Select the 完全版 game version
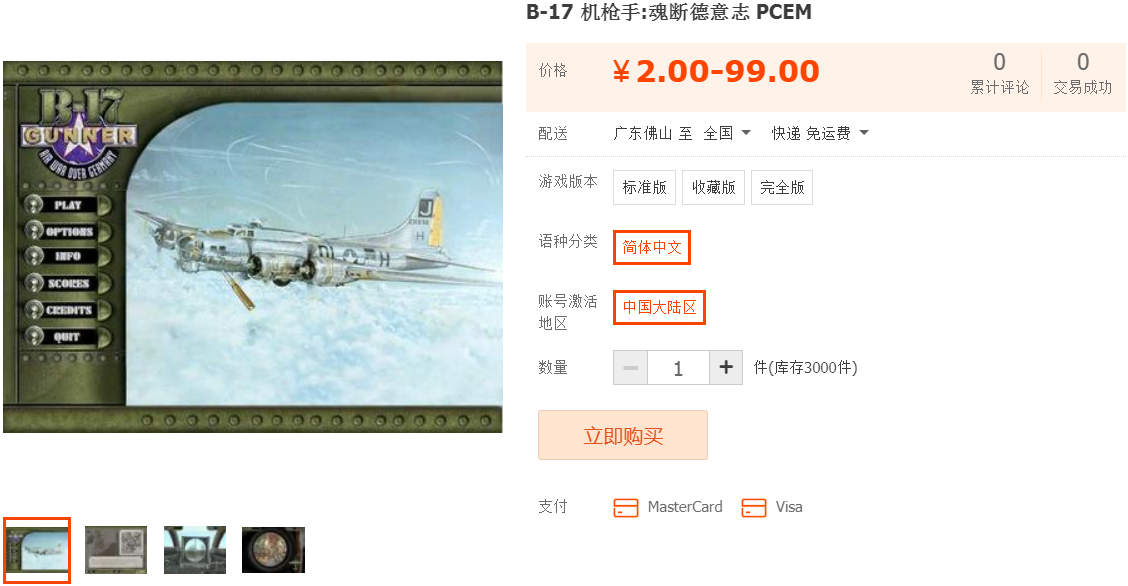The image size is (1128, 586). point(782,188)
